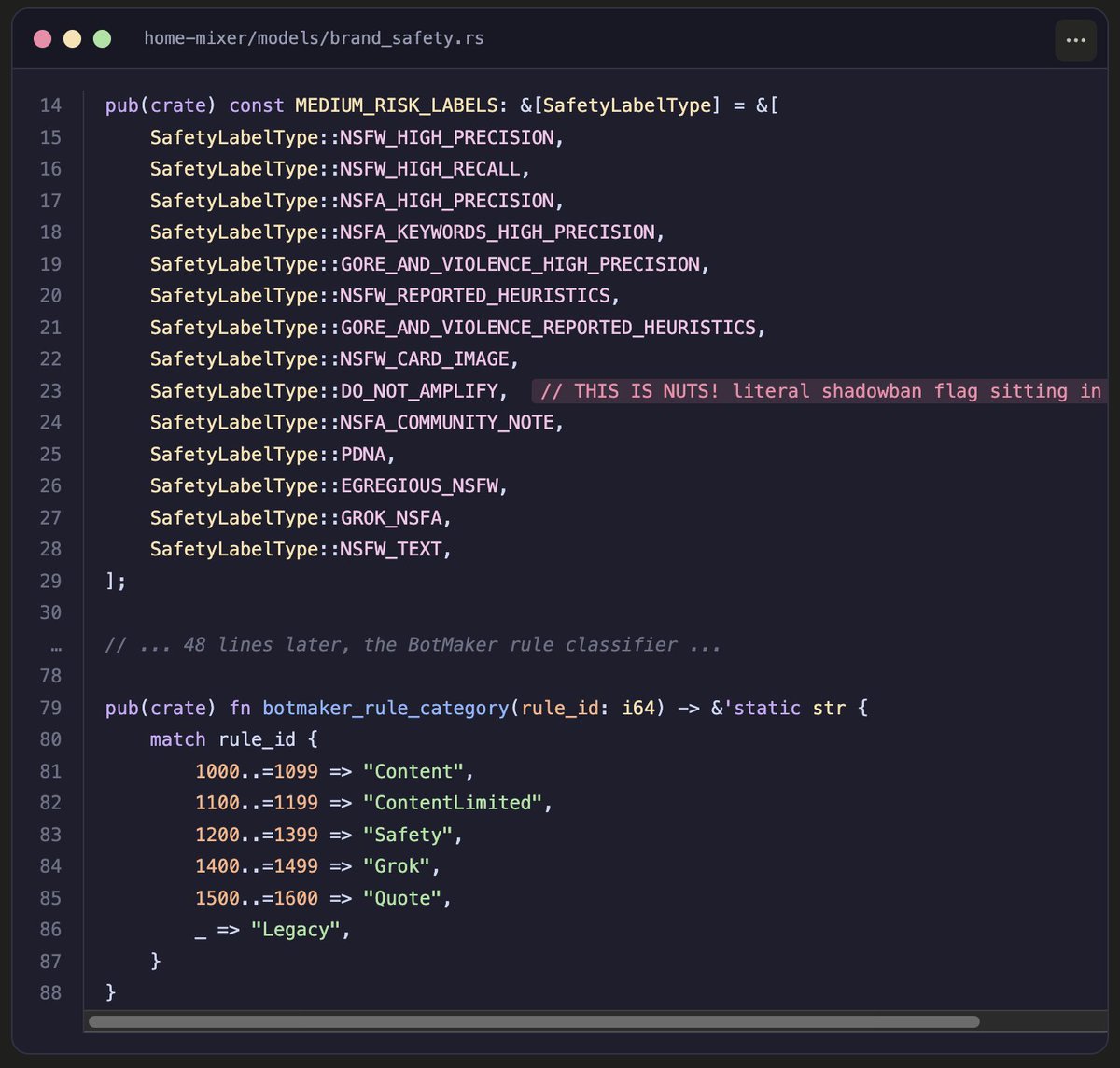Screen dimensions: 1120x1068
Task: Click the "Quote" string on line 85
Action: 402,899
